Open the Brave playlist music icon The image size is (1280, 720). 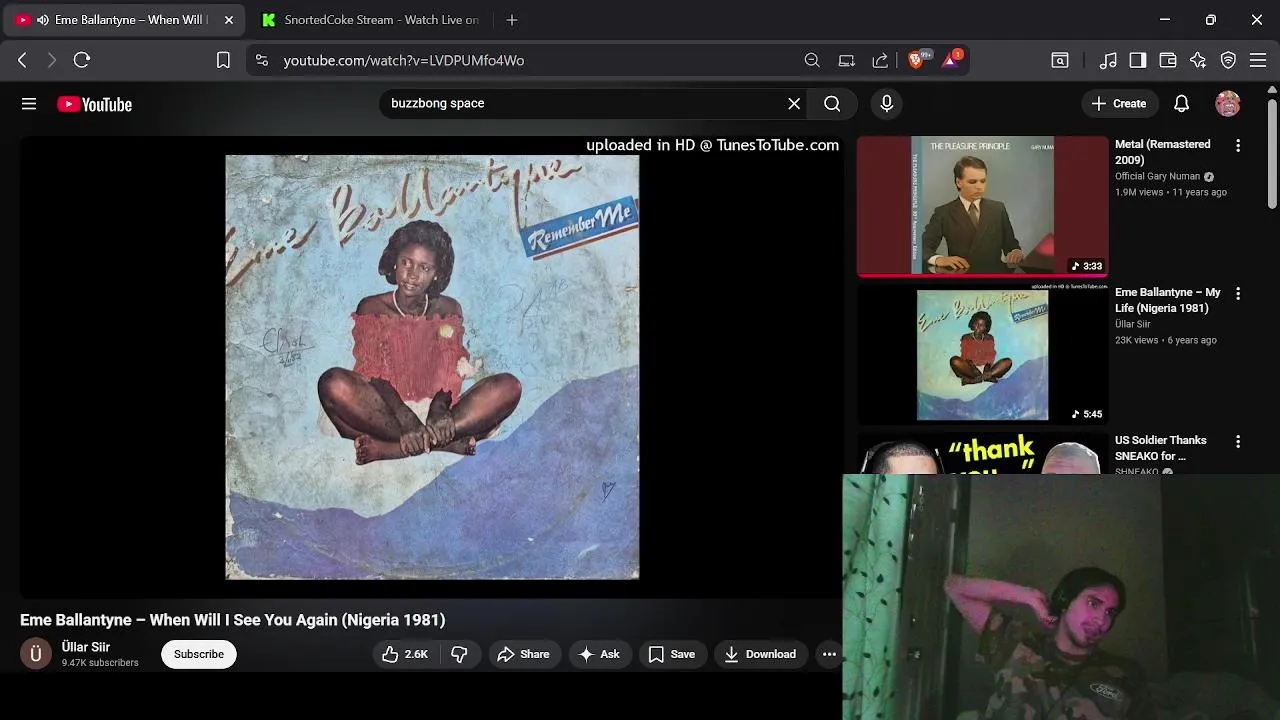[1108, 60]
